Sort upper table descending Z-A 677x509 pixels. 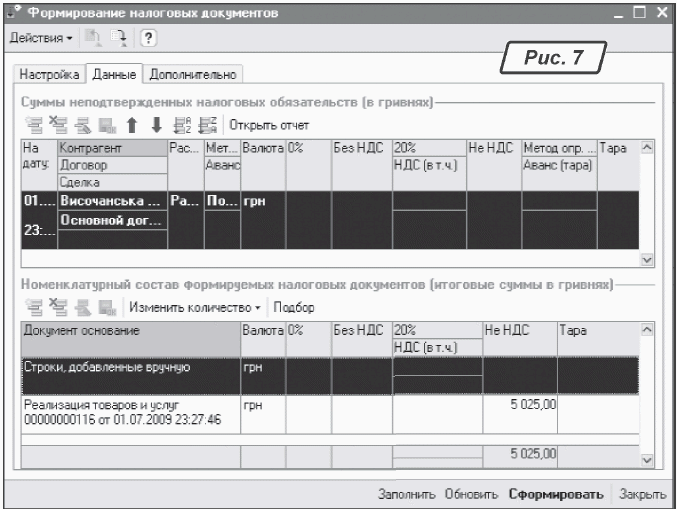click(207, 125)
